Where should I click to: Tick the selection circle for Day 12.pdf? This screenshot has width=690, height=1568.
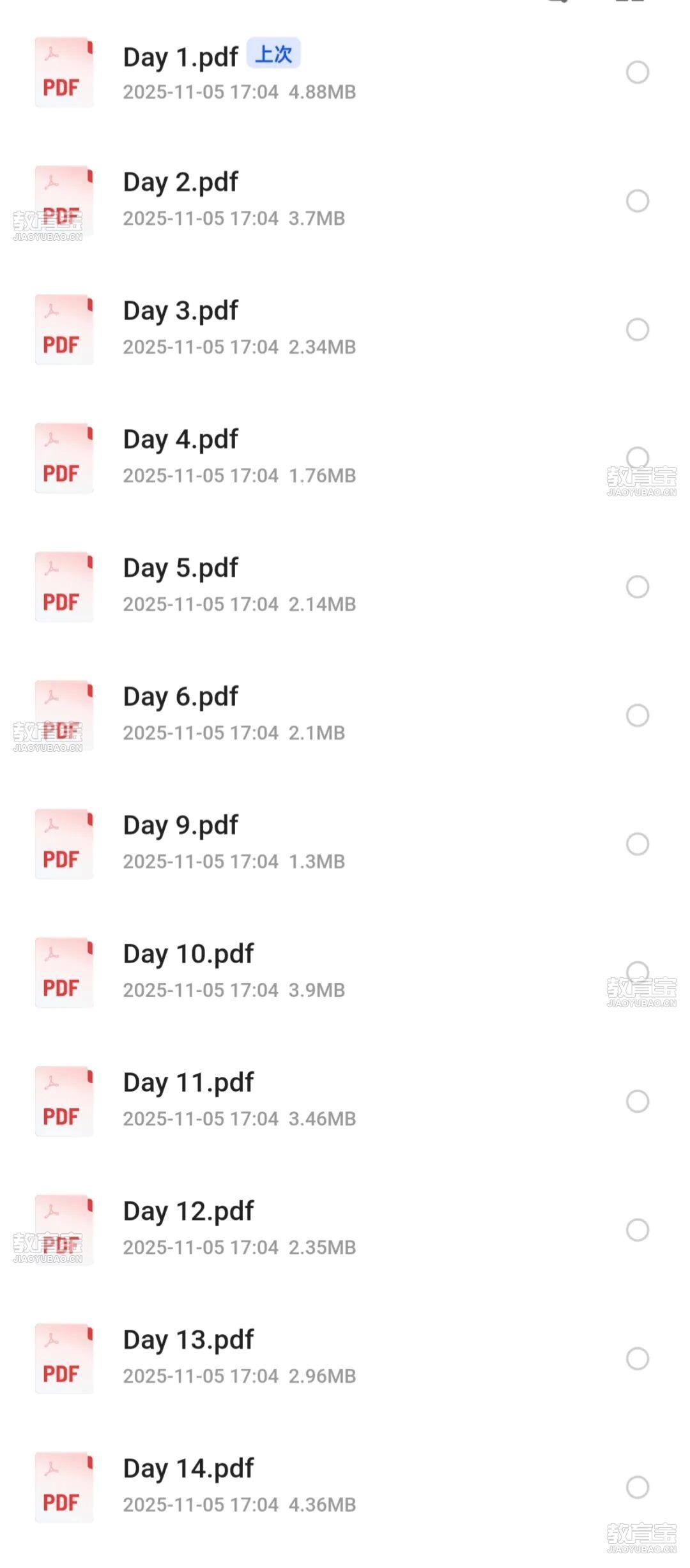637,1229
